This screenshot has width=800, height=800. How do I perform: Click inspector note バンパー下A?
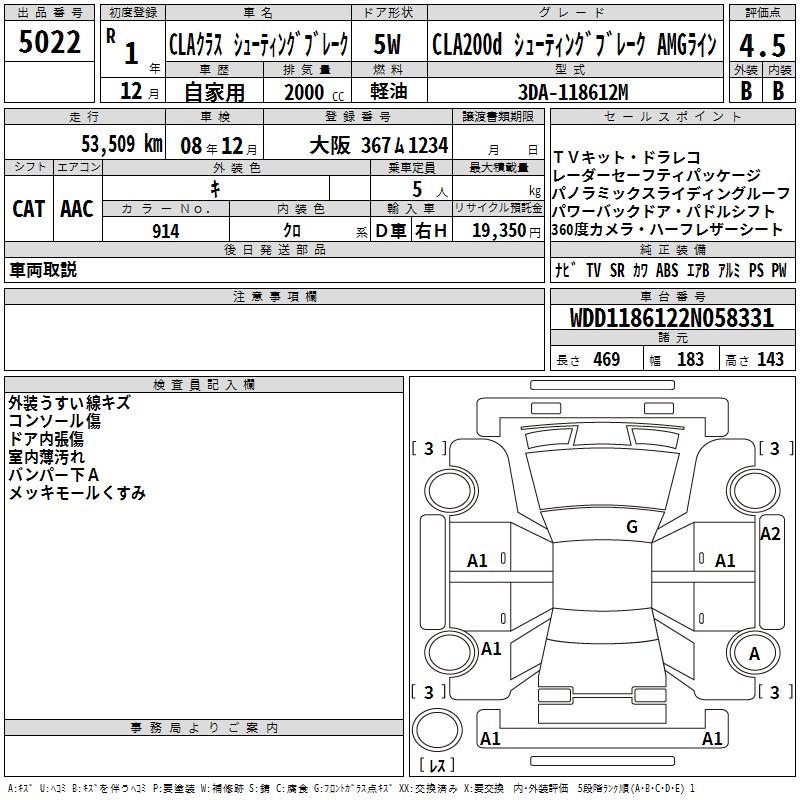pyautogui.click(x=54, y=474)
